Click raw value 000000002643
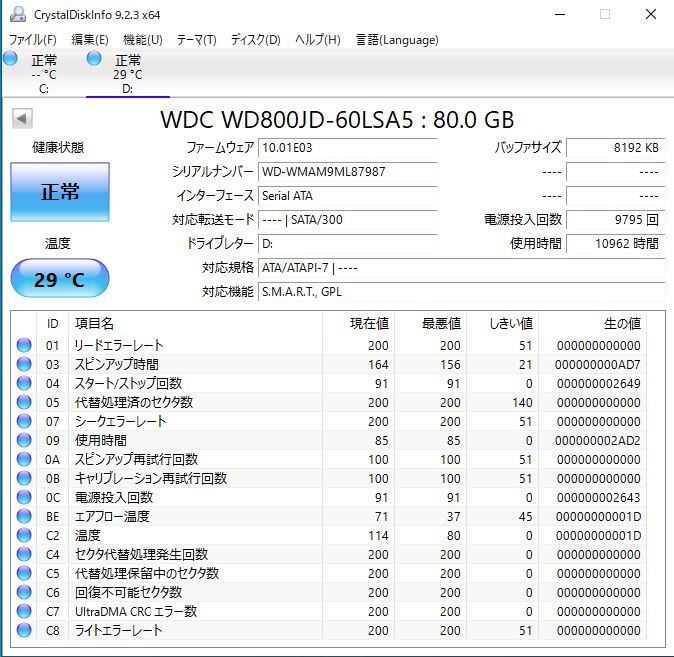Screen dimensions: 674x657 pos(598,497)
